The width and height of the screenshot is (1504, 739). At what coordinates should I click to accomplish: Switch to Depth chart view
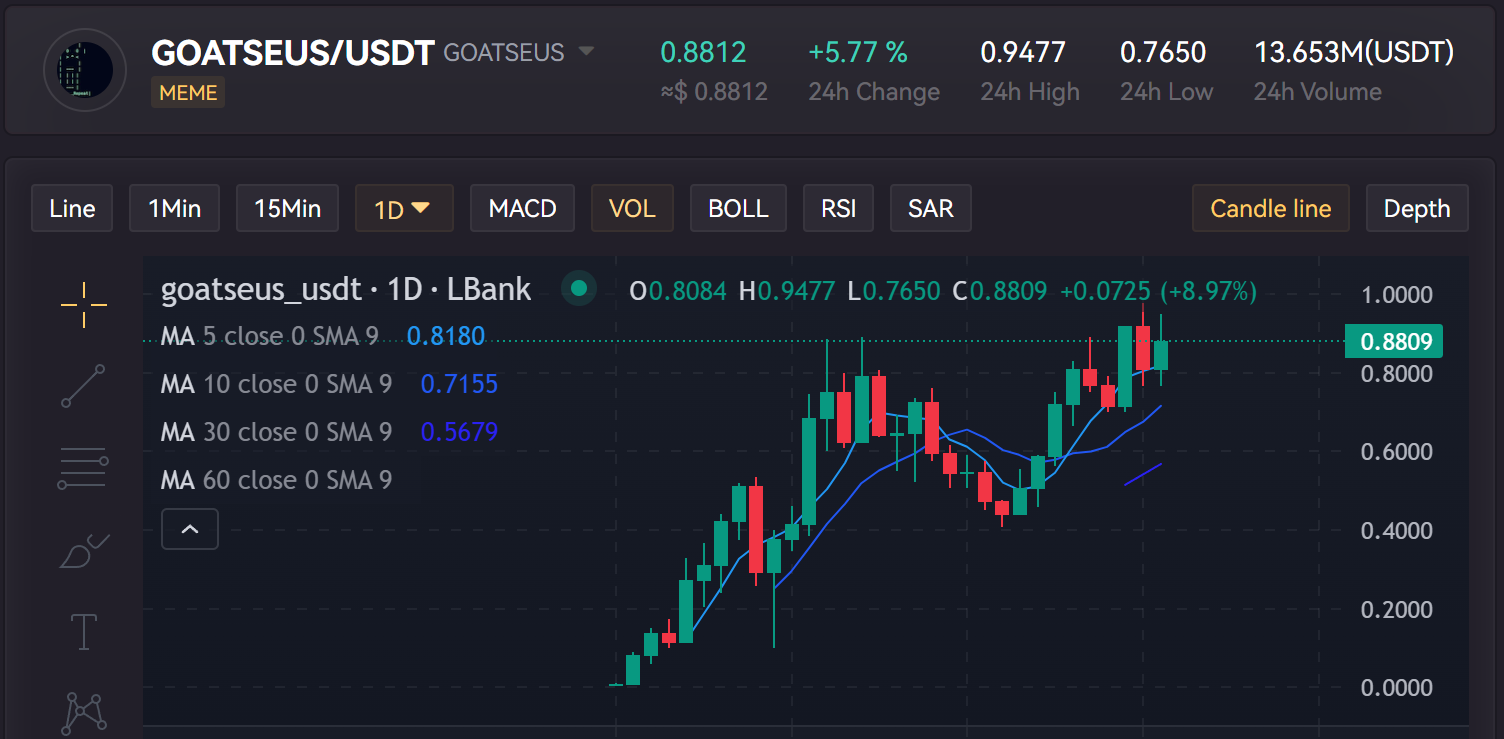[1416, 209]
